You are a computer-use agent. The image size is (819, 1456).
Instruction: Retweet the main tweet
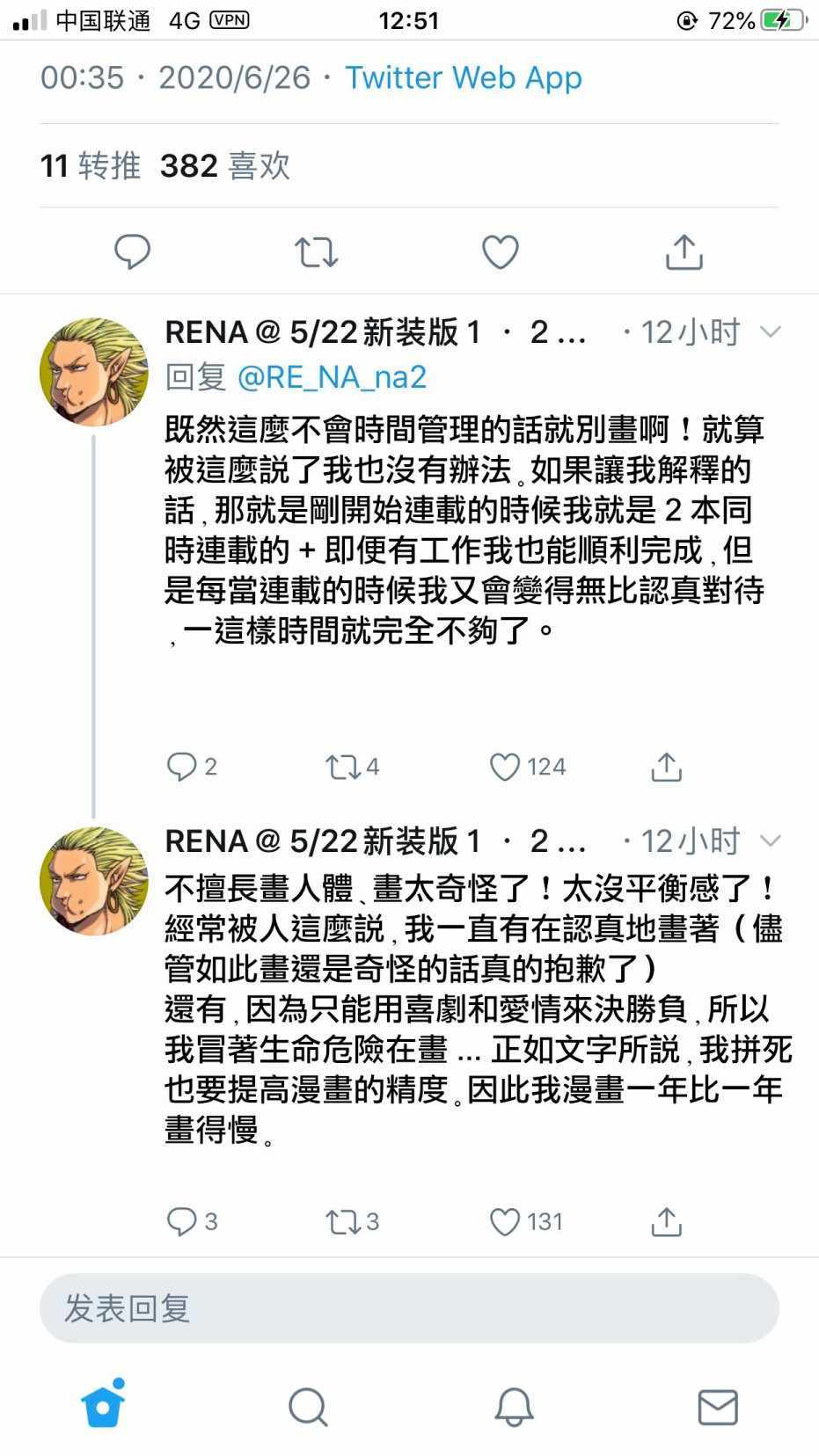(316, 252)
